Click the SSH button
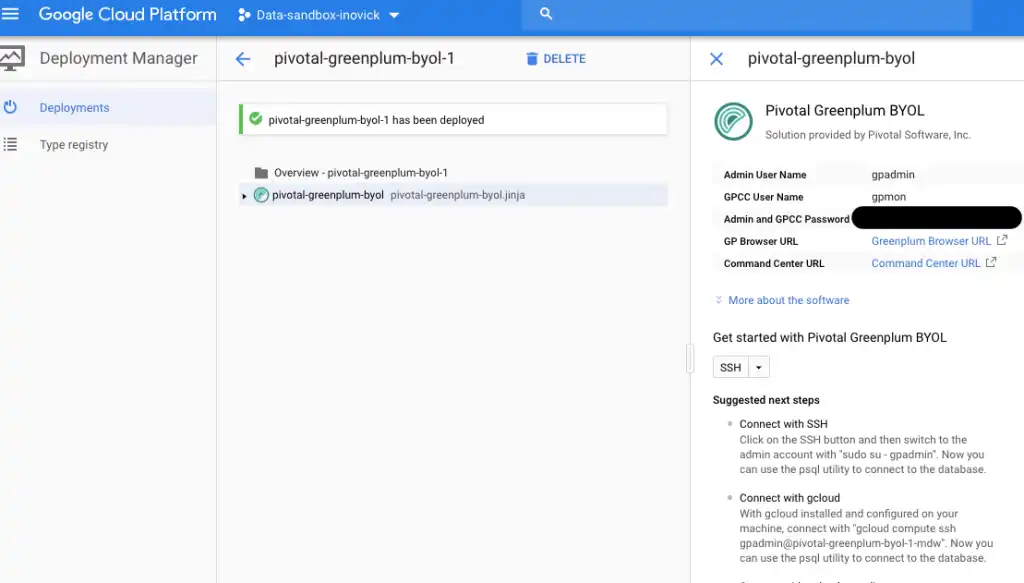The height and width of the screenshot is (583, 1024). point(731,368)
